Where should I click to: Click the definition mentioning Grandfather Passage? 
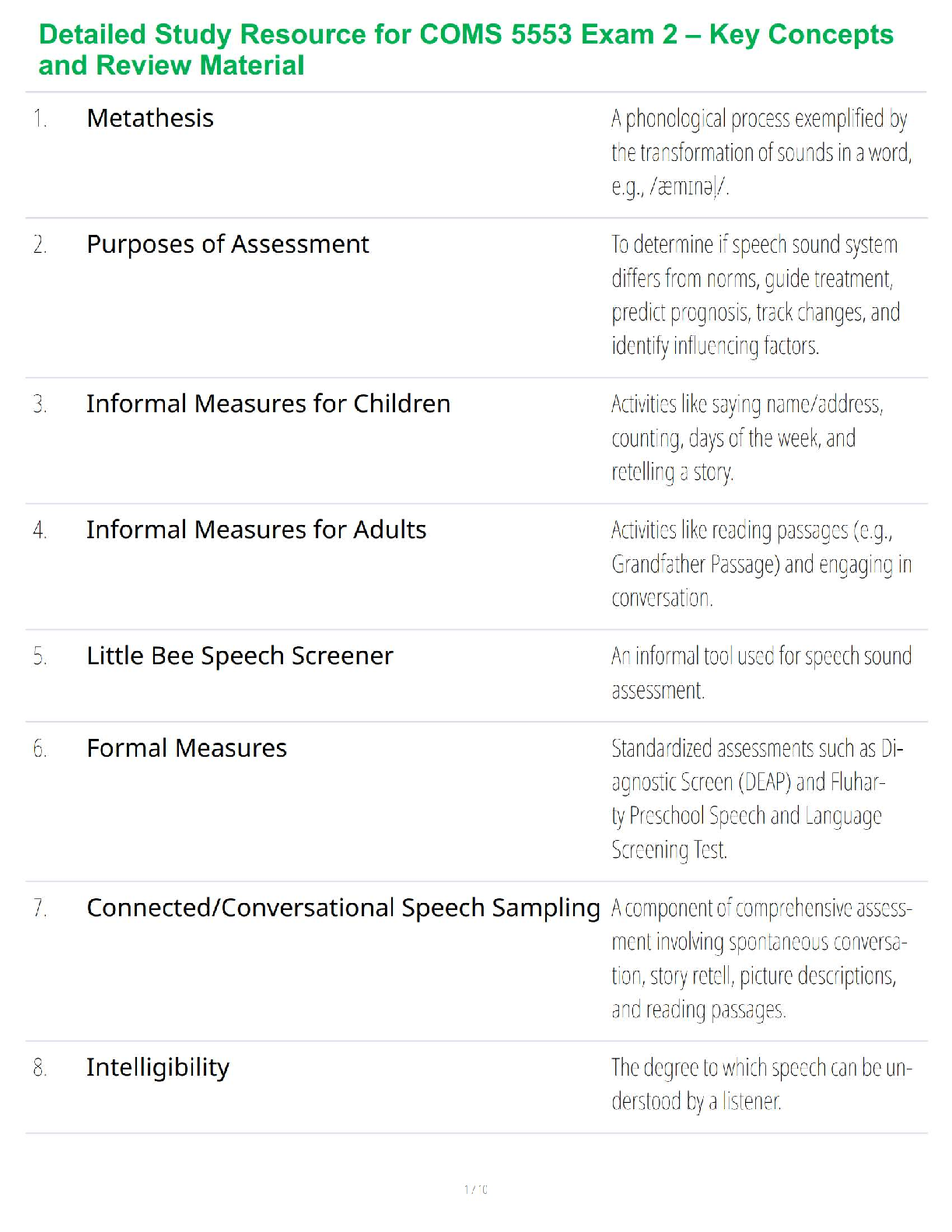(761, 564)
